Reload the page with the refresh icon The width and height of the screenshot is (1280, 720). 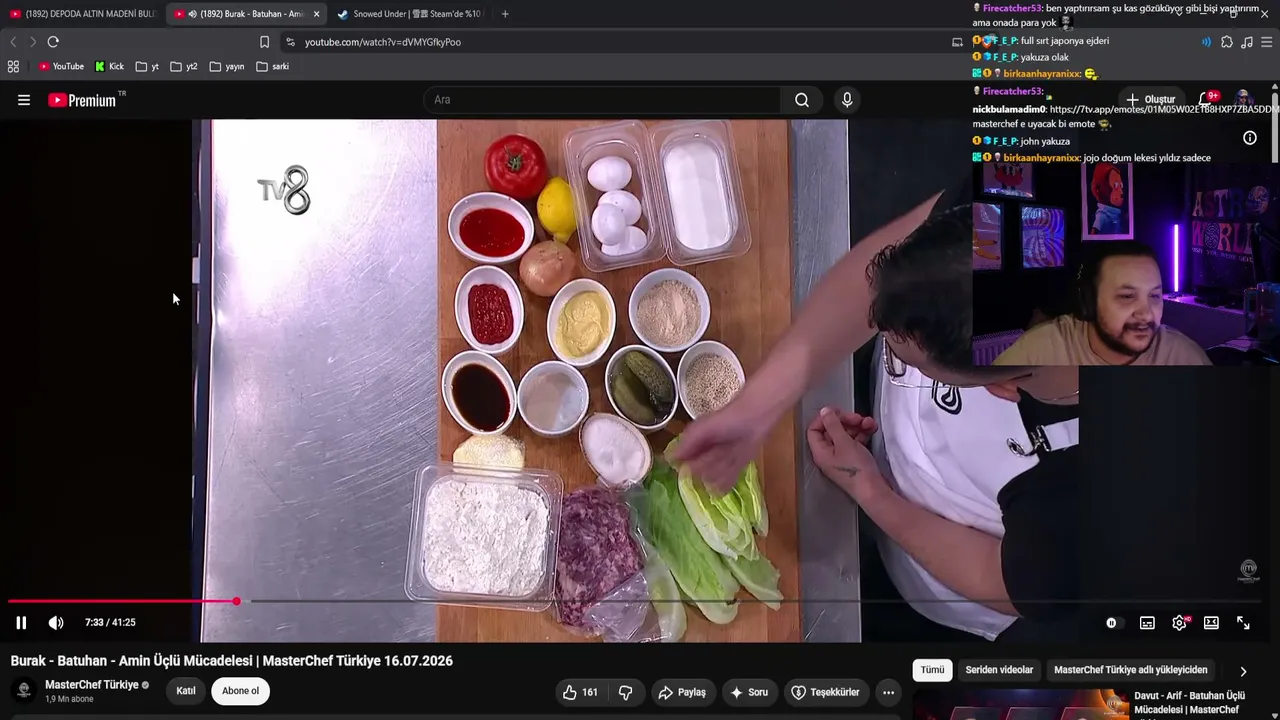point(53,42)
